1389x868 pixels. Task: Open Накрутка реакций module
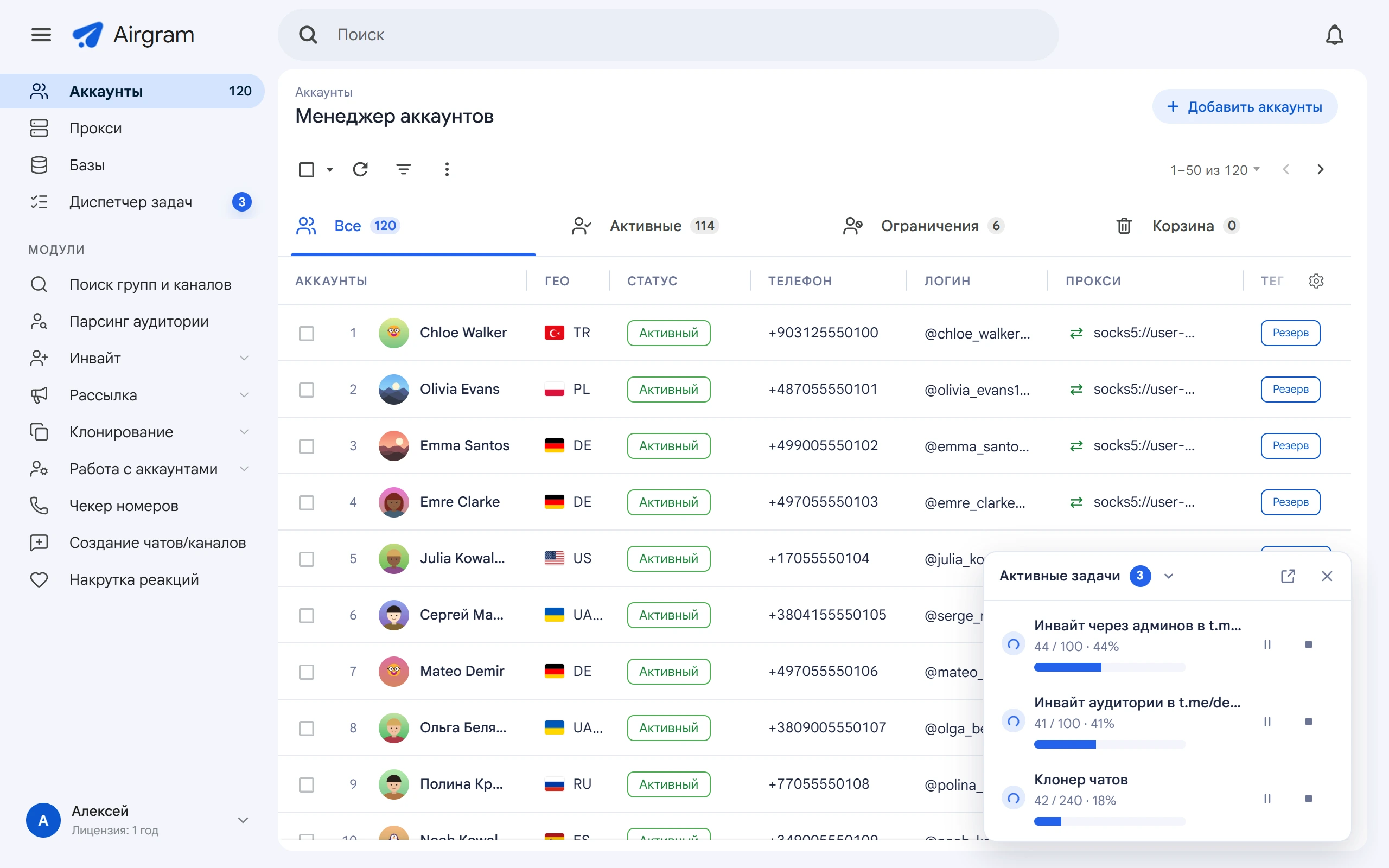click(x=132, y=580)
